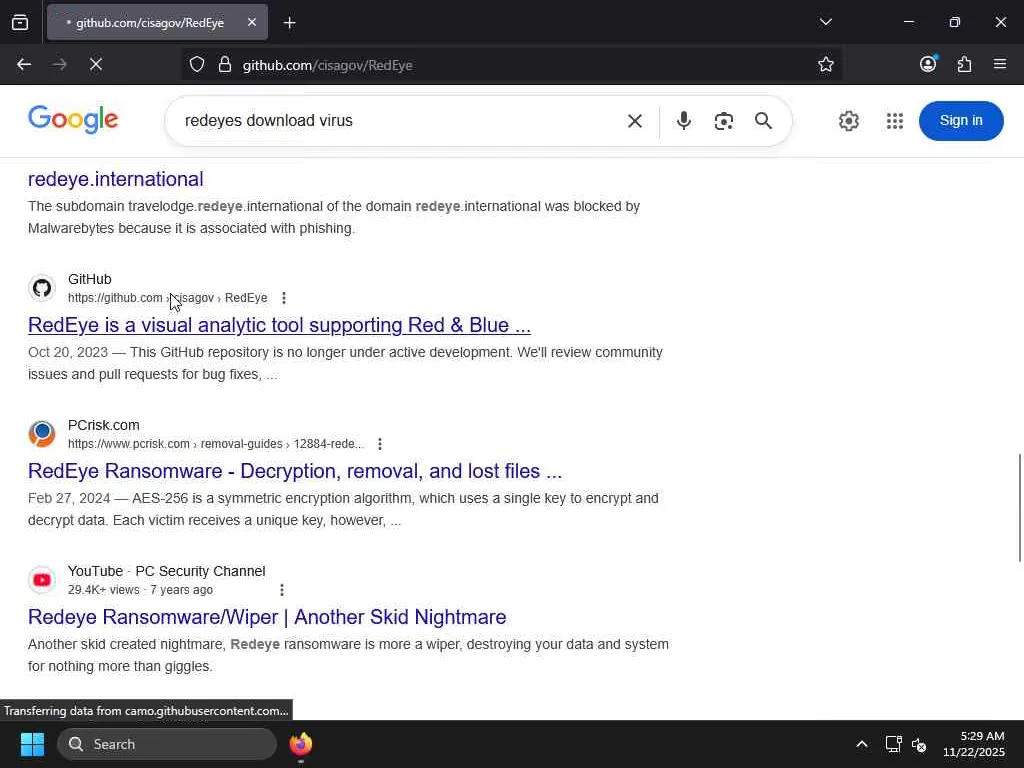This screenshot has width=1024, height=768.
Task: Open RedEye Ransomware decryption result
Action: [295, 471]
